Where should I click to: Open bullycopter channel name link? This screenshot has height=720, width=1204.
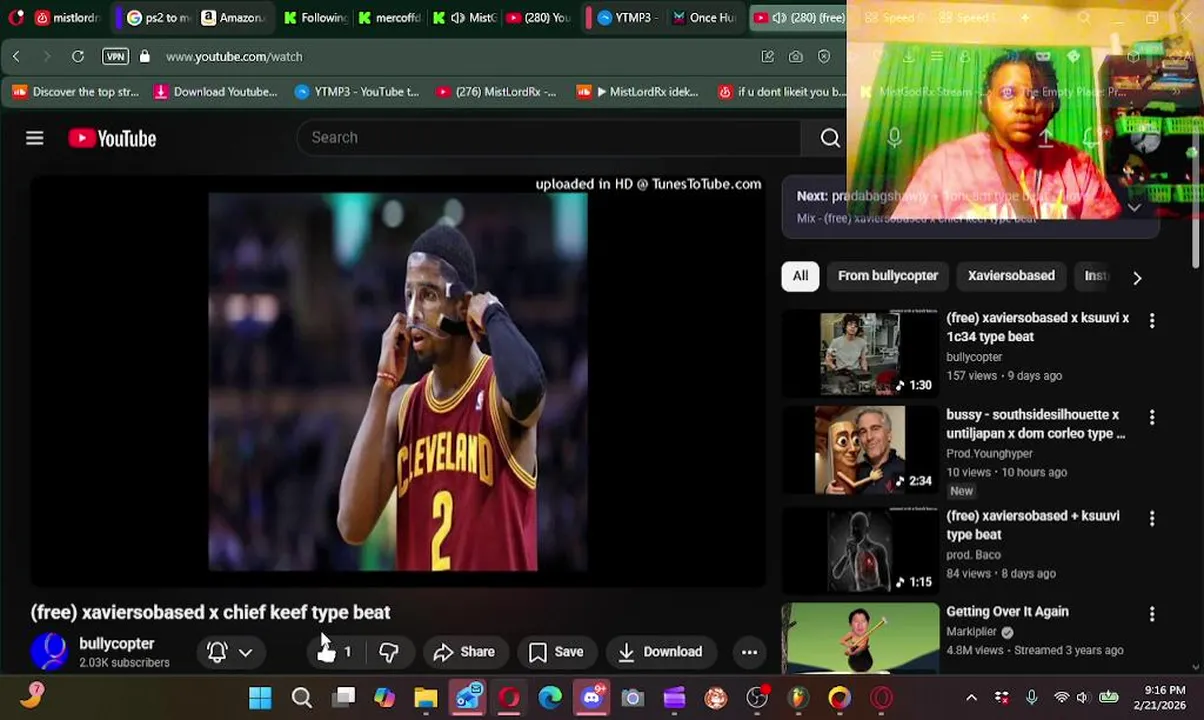[117, 644]
